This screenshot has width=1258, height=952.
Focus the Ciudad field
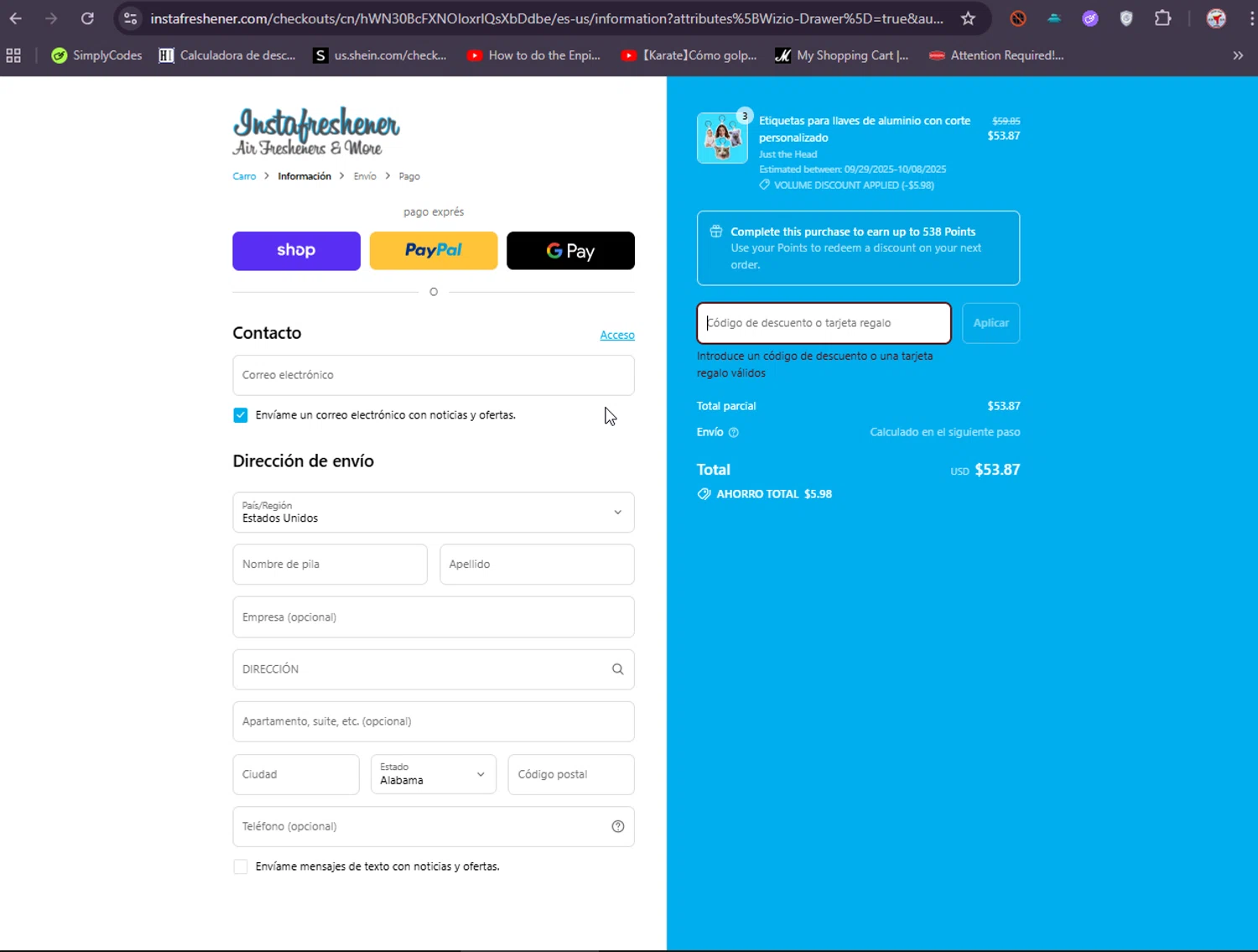[x=296, y=774]
